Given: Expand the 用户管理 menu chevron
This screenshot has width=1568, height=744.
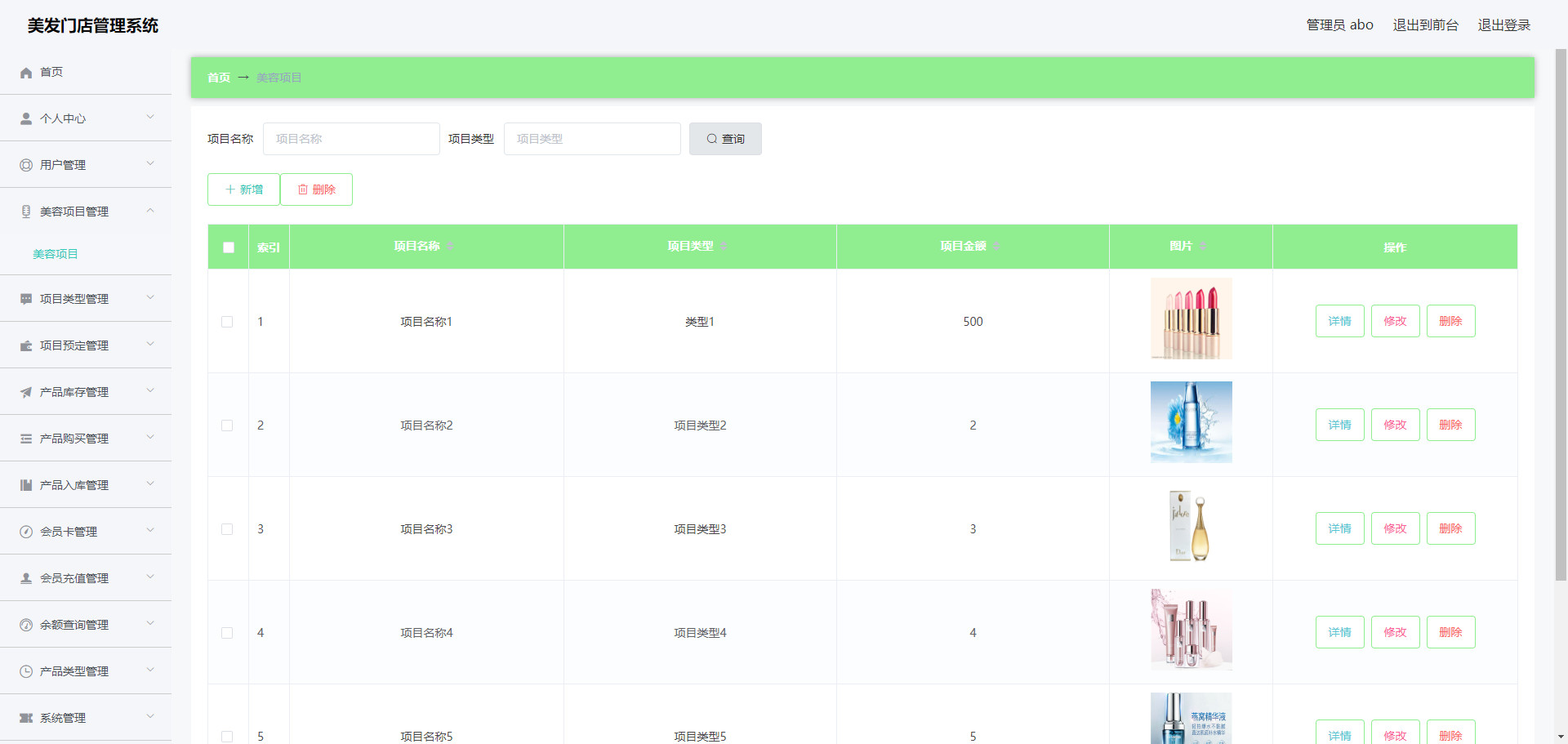Looking at the screenshot, I should pos(150,164).
